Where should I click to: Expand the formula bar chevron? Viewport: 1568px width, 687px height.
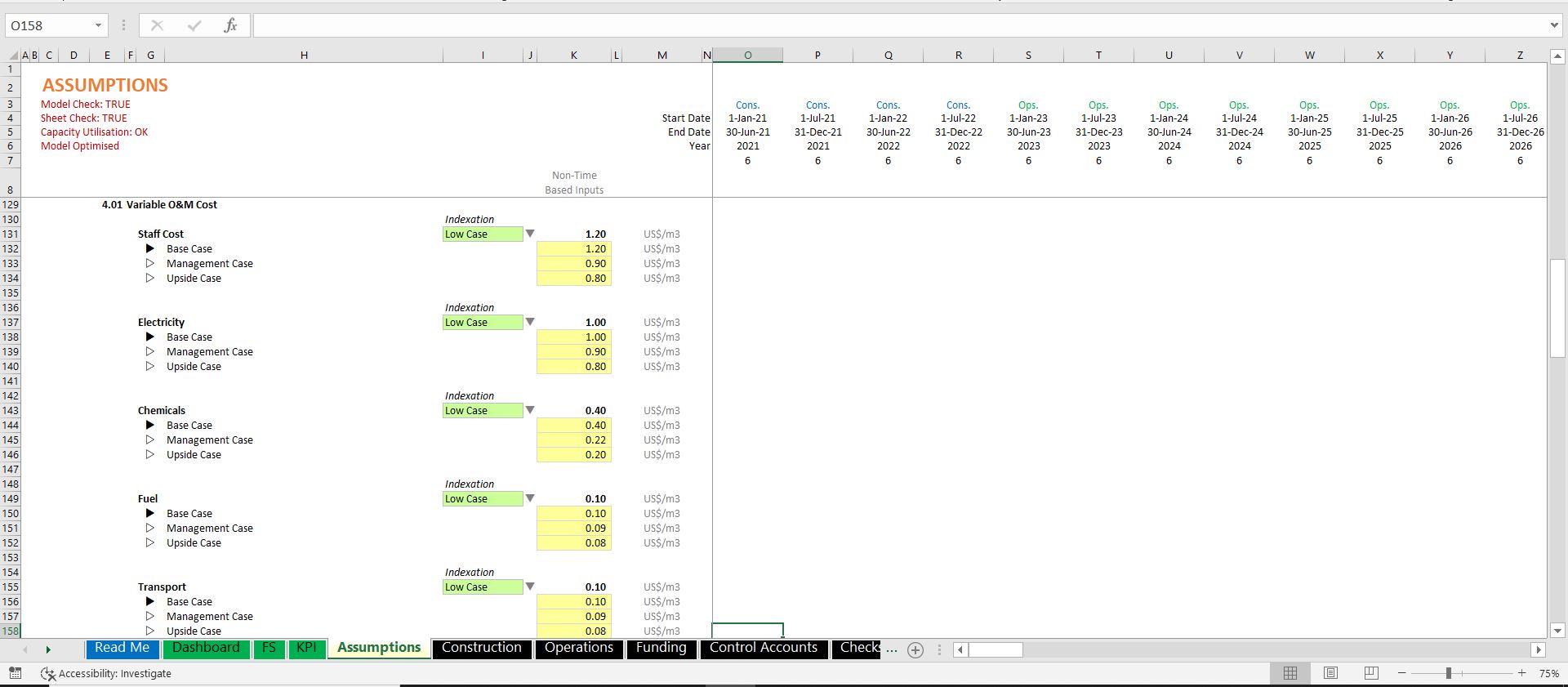point(1553,25)
